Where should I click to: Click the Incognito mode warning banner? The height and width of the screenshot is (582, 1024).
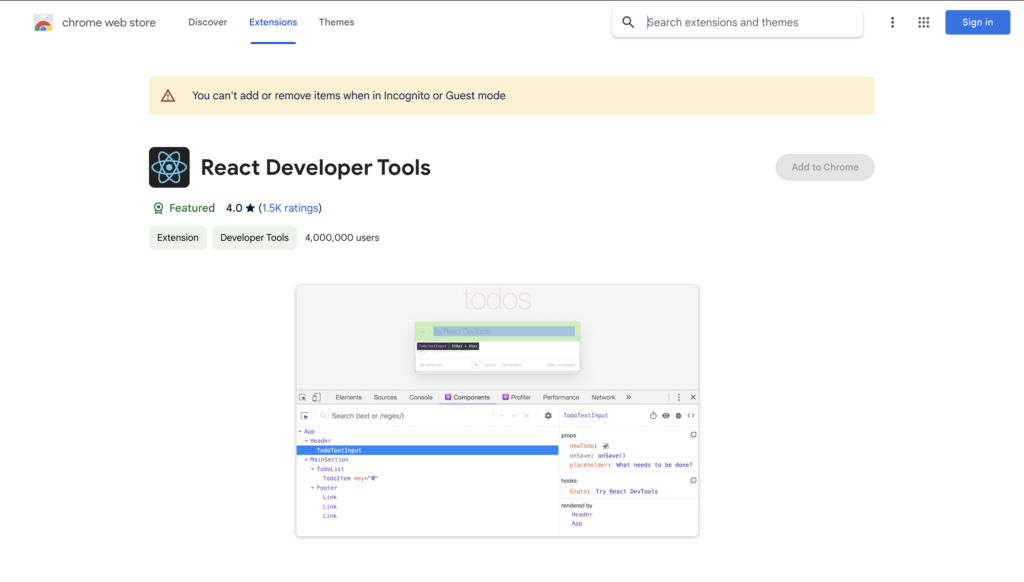[511, 95]
